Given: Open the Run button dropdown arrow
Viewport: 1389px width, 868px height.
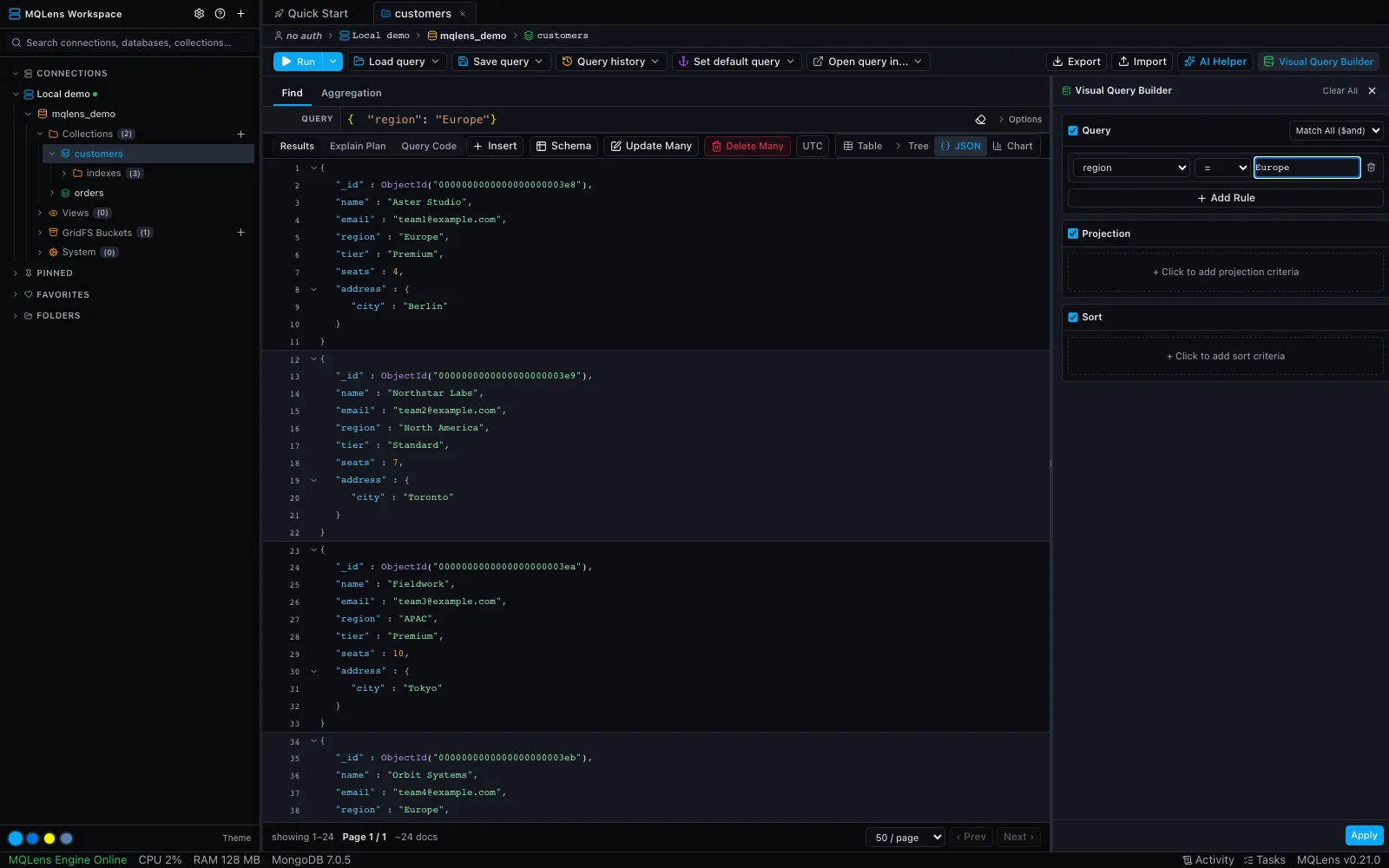Looking at the screenshot, I should coord(333,62).
